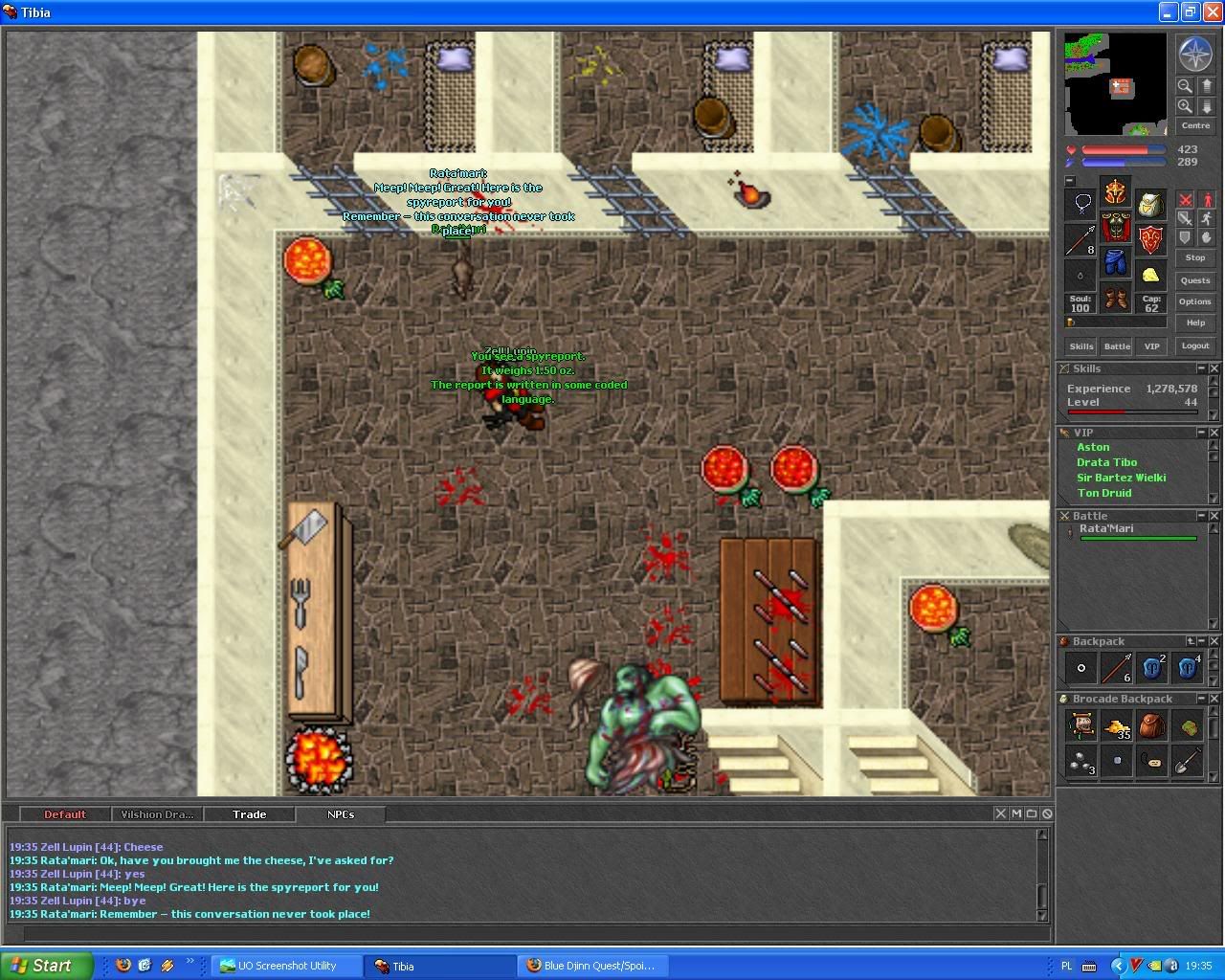Toggle the Skills window button
1225x980 pixels.
pyautogui.click(x=1081, y=346)
